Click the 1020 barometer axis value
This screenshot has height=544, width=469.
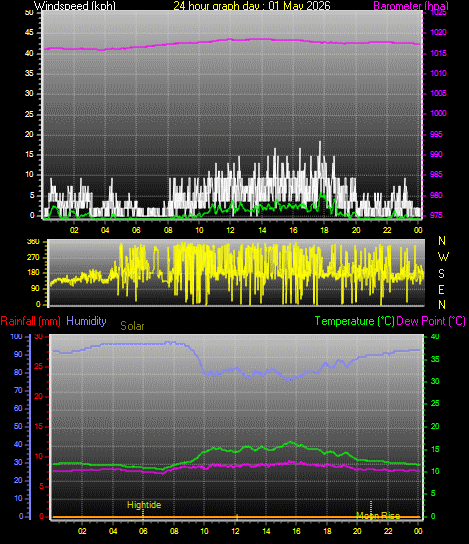click(x=439, y=33)
